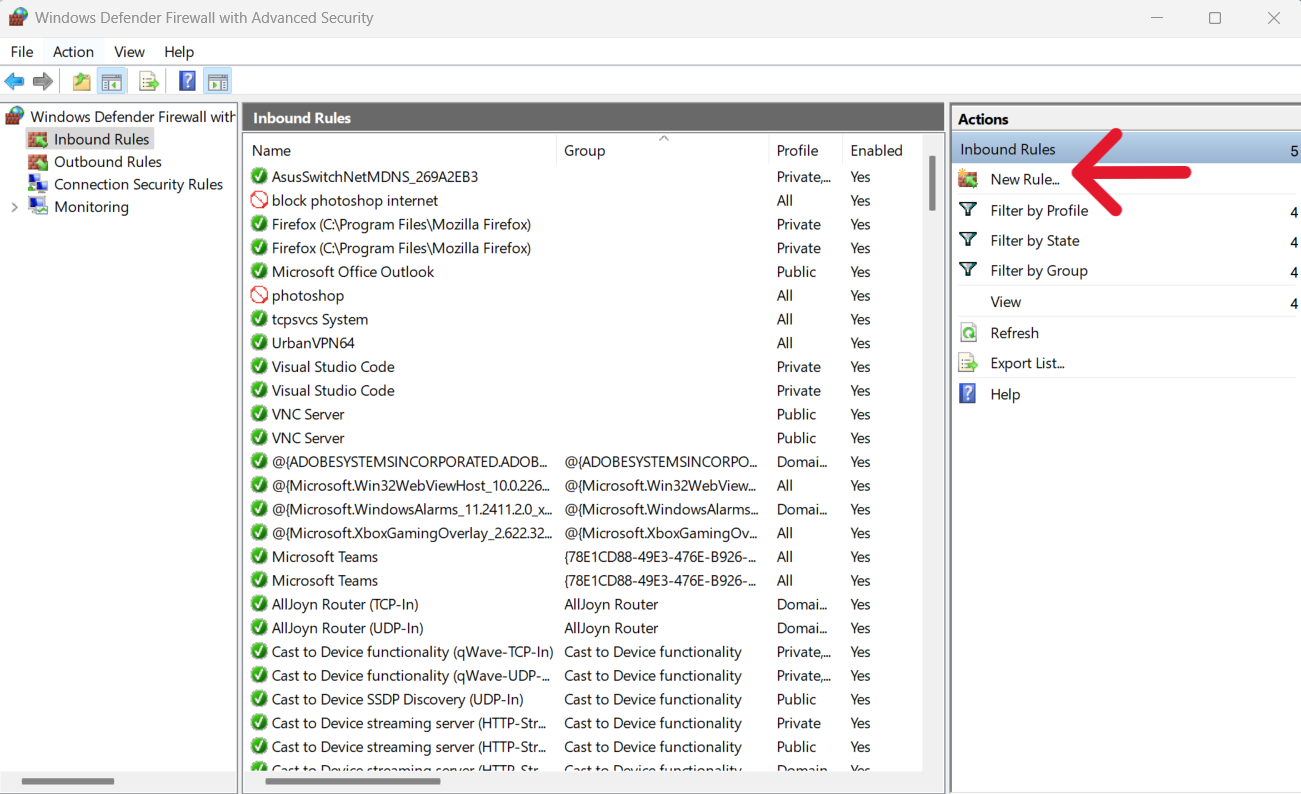
Task: Click the rules list horizontal scrollbar thumb
Action: pos(353,781)
